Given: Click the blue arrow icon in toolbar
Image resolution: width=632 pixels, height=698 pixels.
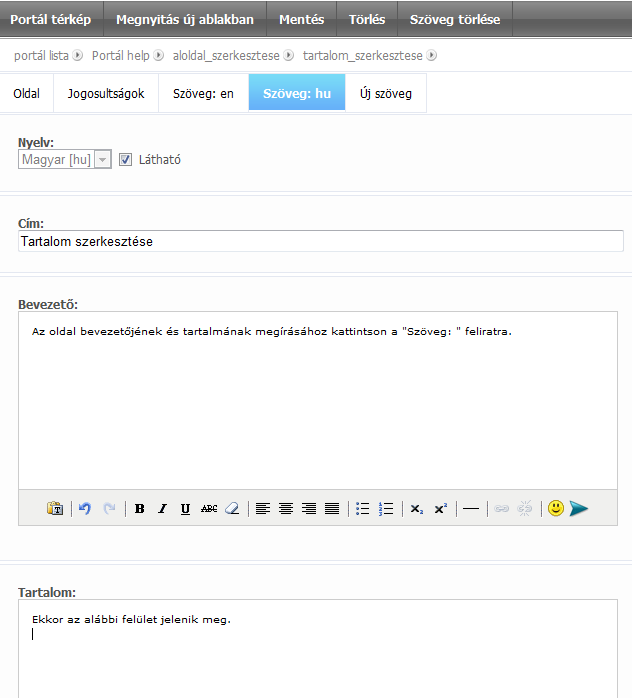Looking at the screenshot, I should (579, 508).
